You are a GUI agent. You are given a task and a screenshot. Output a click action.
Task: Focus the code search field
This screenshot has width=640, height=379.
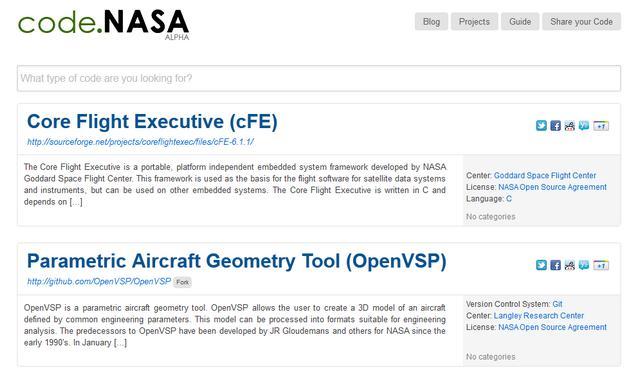pyautogui.click(x=319, y=78)
